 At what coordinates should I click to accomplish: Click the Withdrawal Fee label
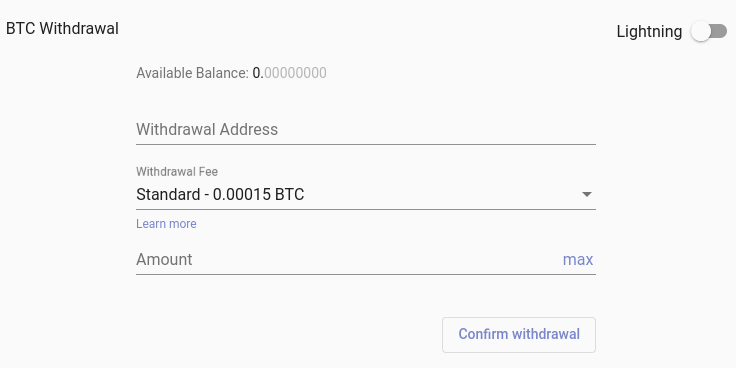coord(177,172)
